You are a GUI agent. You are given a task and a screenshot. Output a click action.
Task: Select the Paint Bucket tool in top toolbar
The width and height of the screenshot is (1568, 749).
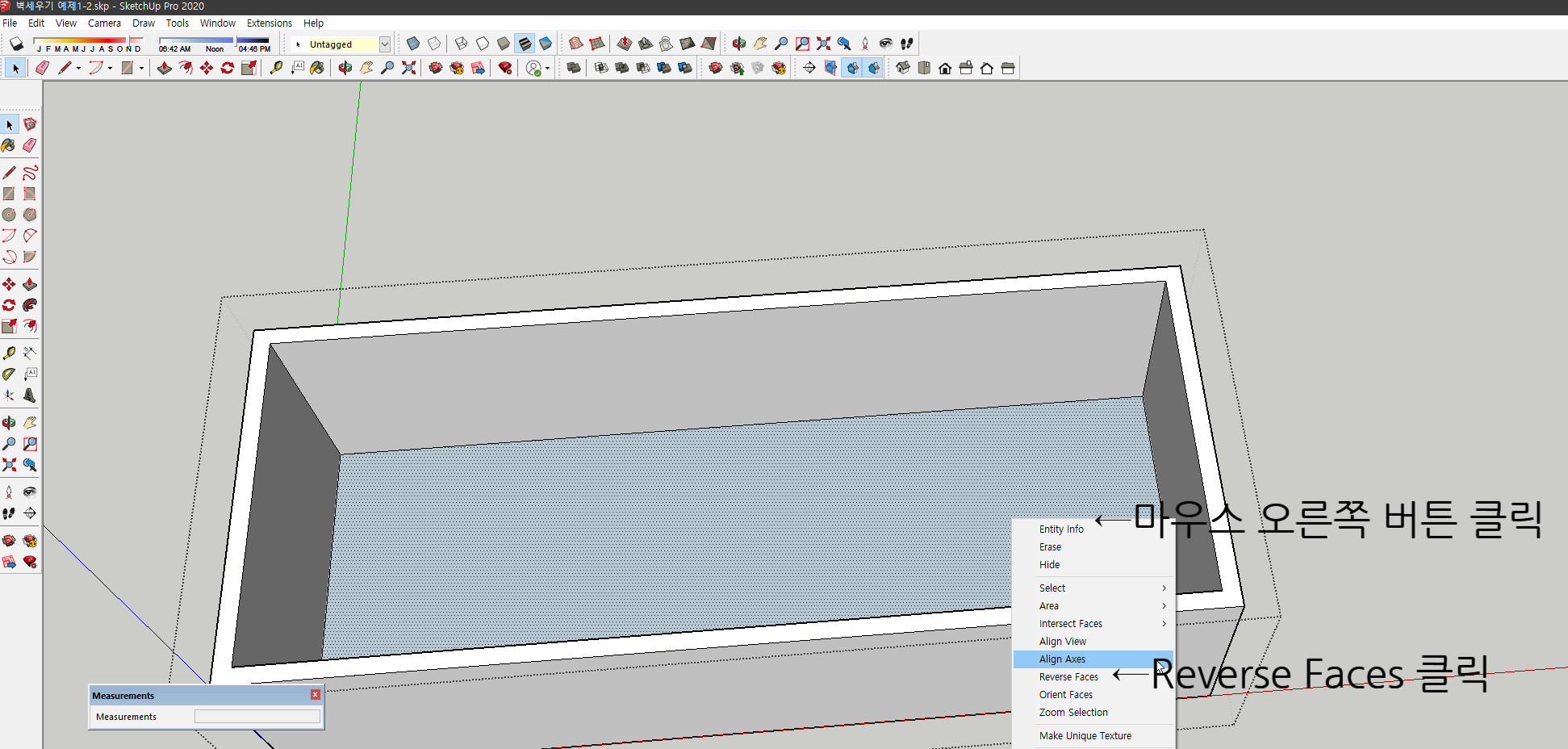click(x=318, y=68)
